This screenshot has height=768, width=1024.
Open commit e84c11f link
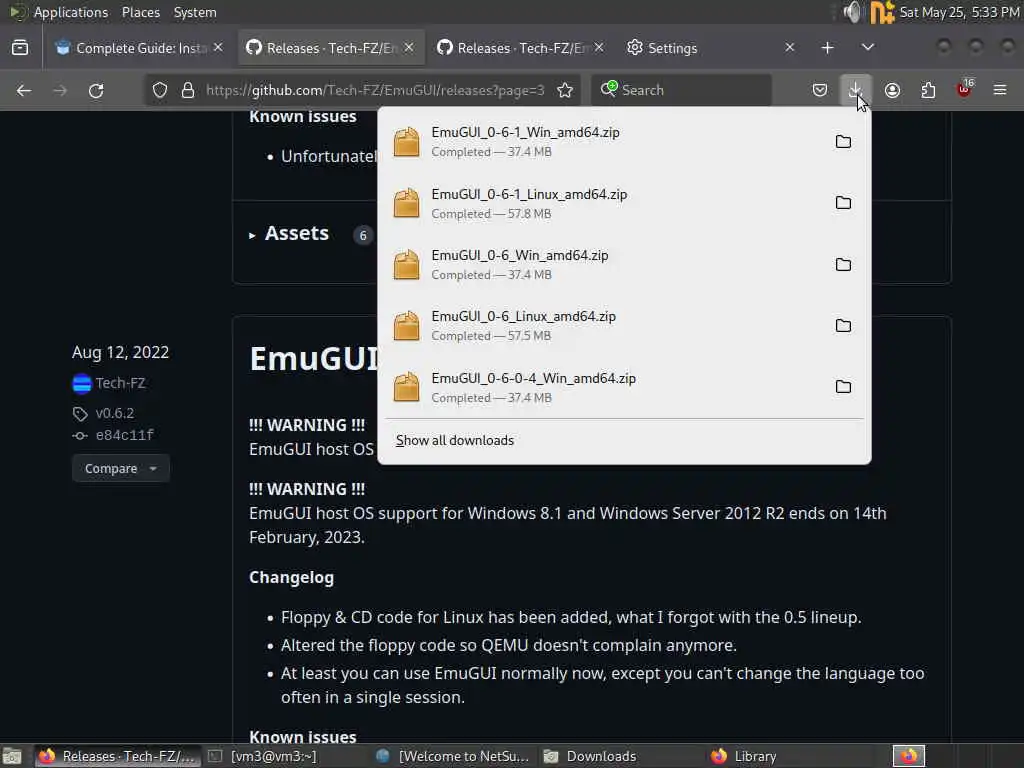pyautogui.click(x=125, y=435)
